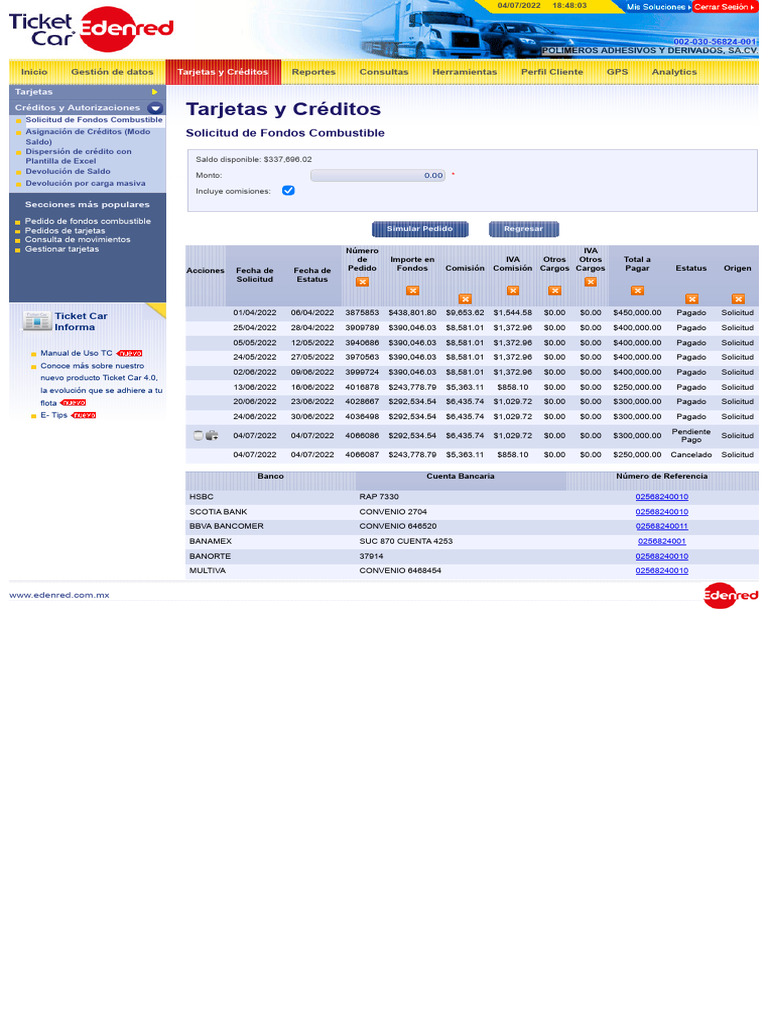Open Asignación de Créditos (Modo Saldo)
768x1024 pixels.
click(x=88, y=136)
